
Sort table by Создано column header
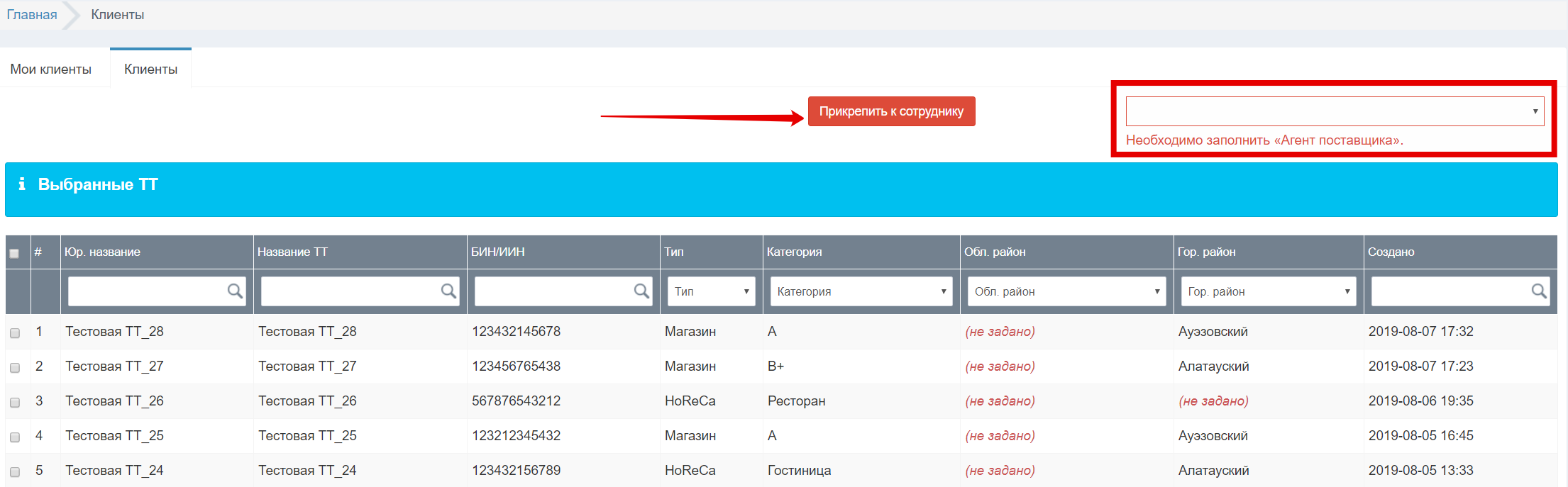pos(1391,252)
